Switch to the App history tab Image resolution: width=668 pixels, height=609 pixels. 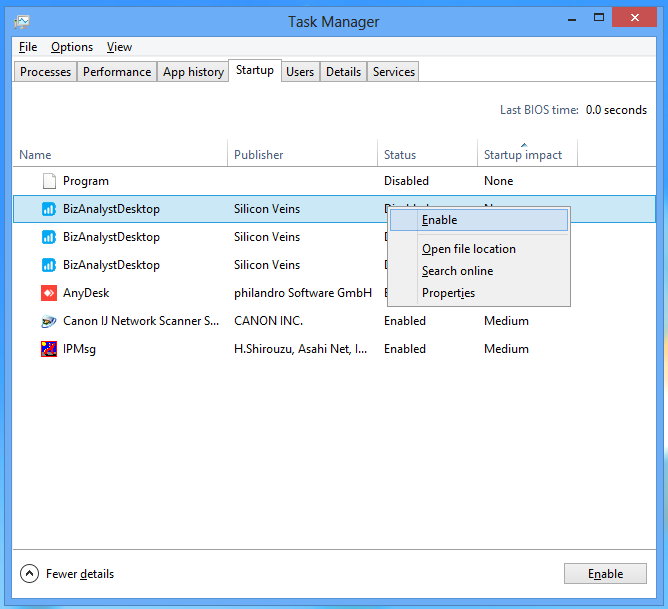coord(193,72)
